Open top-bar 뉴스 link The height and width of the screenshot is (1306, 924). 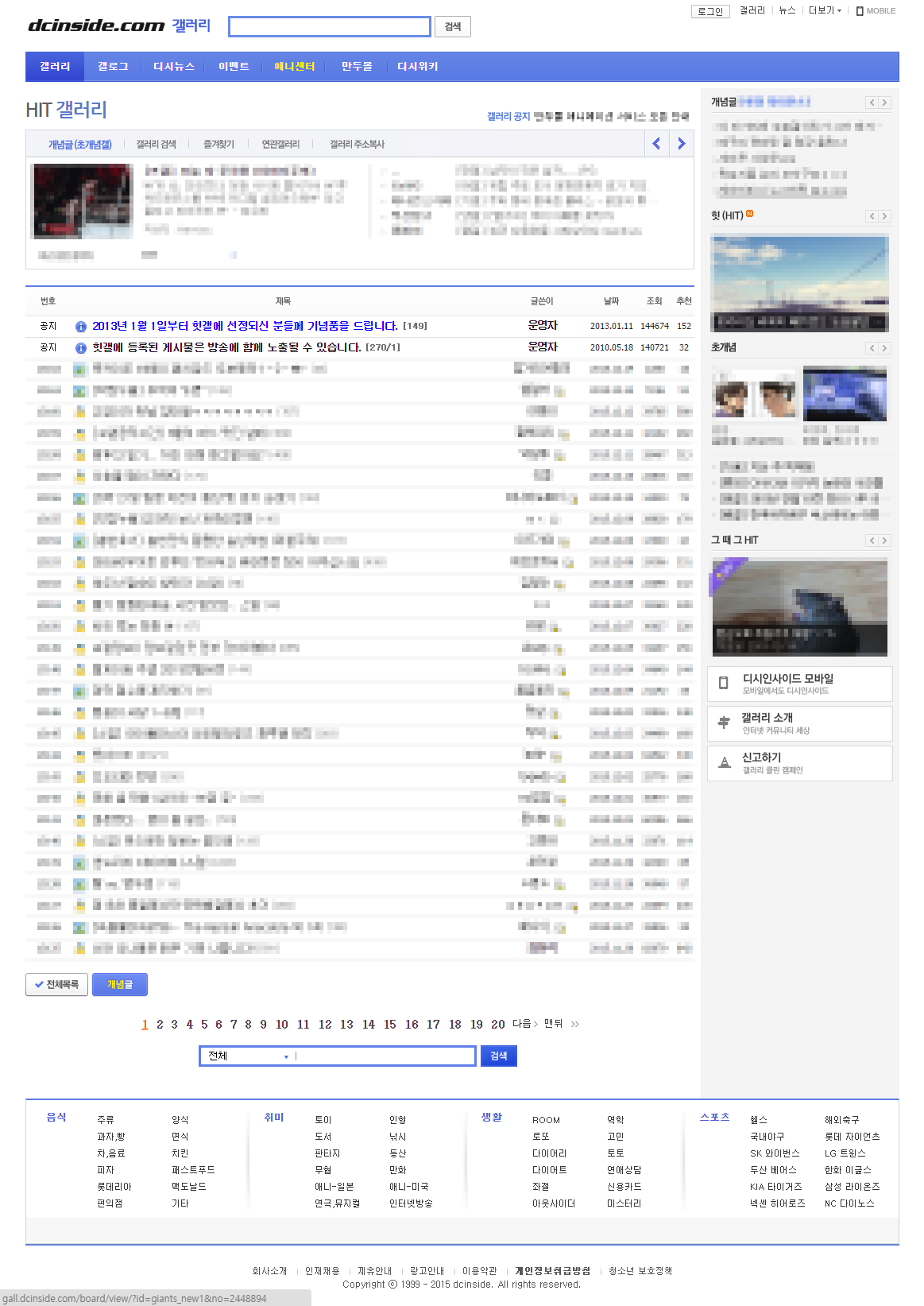787,10
